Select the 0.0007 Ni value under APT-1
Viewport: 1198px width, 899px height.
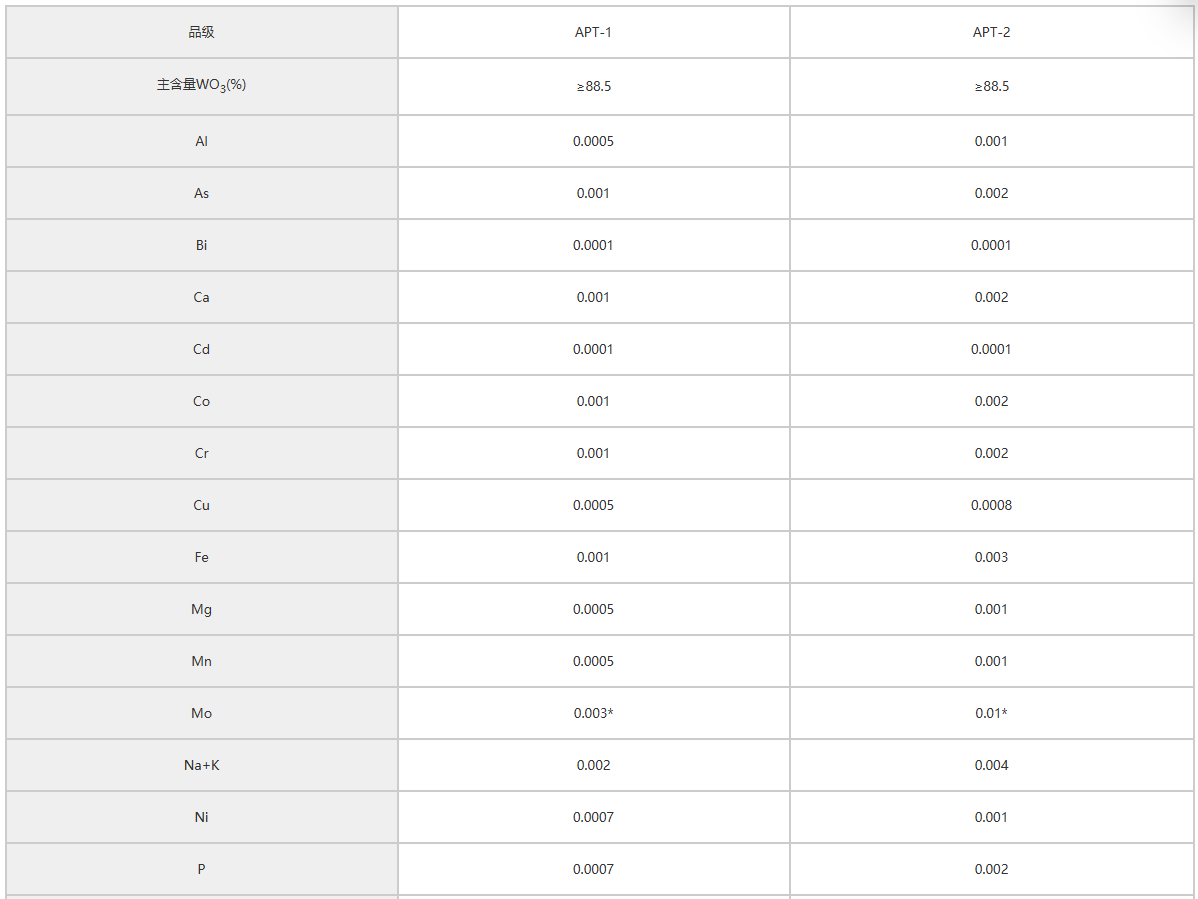[x=594, y=817]
